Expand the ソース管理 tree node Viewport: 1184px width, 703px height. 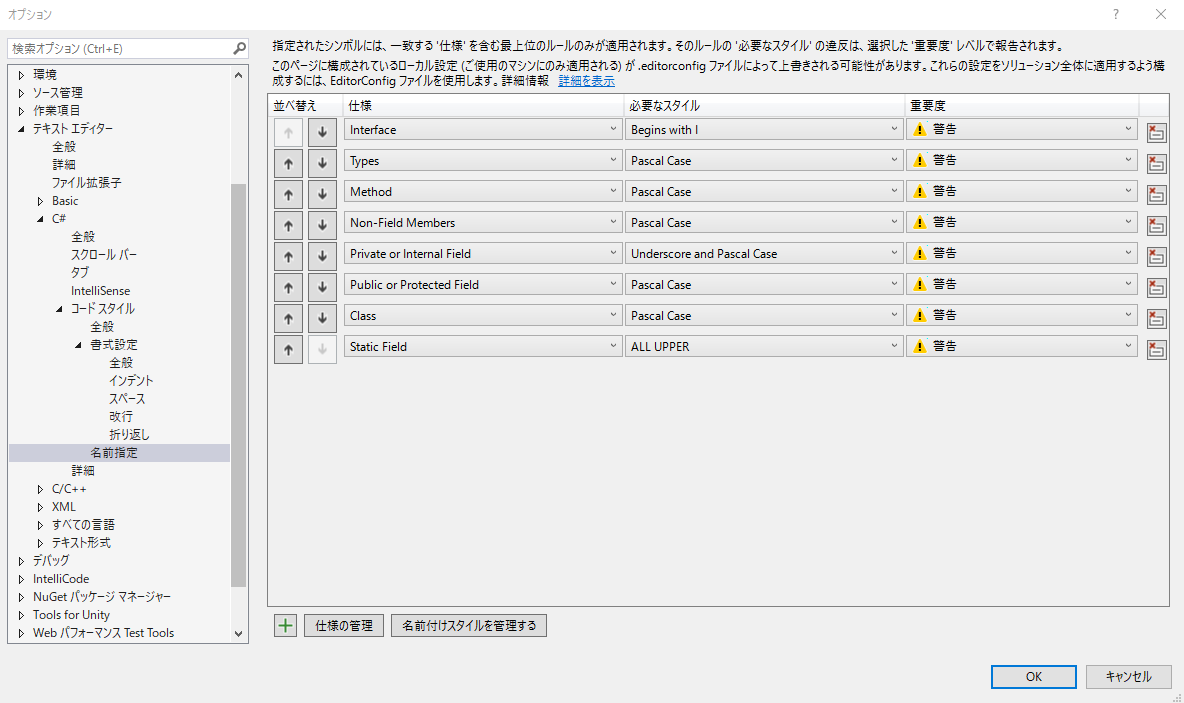[x=21, y=93]
